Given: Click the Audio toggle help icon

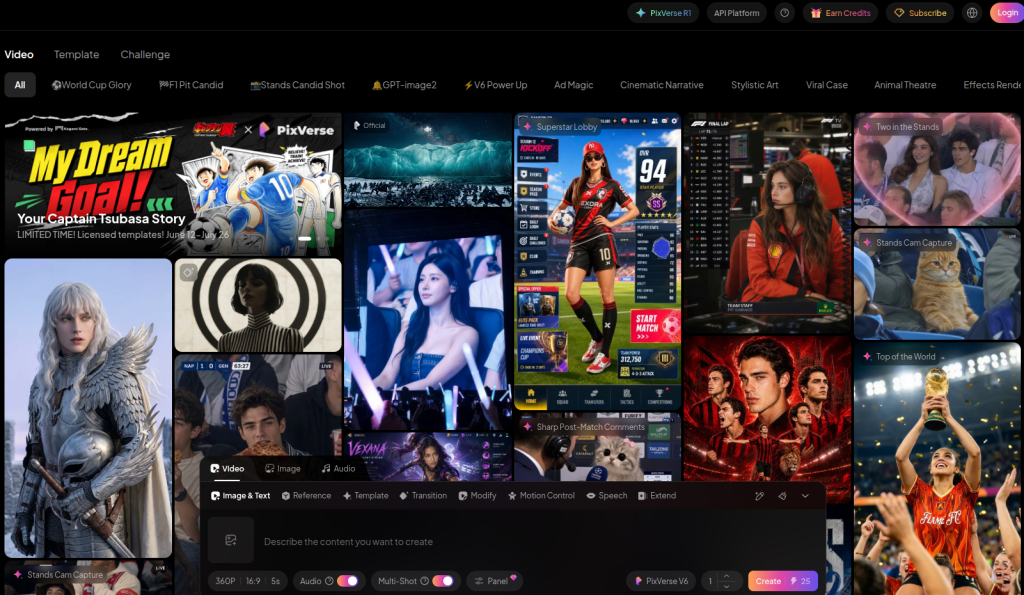Looking at the screenshot, I should click(x=329, y=581).
